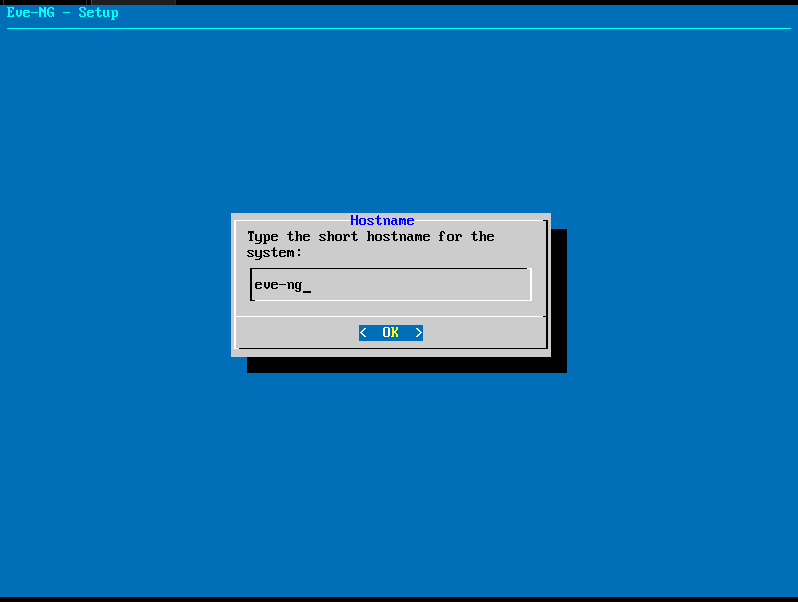Click the 'Eve-NG - Setup' header text
This screenshot has width=798, height=602.
(62, 13)
